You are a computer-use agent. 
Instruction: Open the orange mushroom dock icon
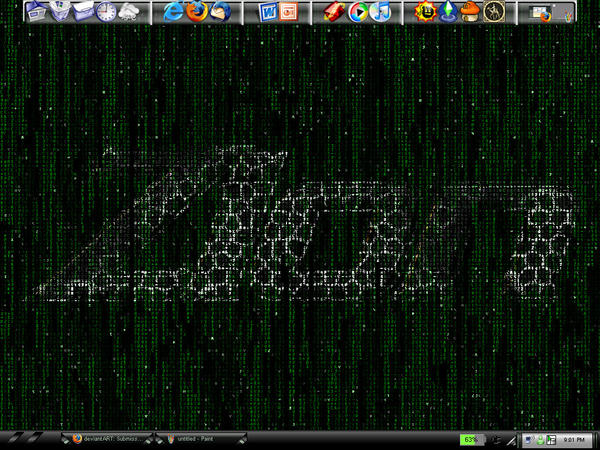470,11
